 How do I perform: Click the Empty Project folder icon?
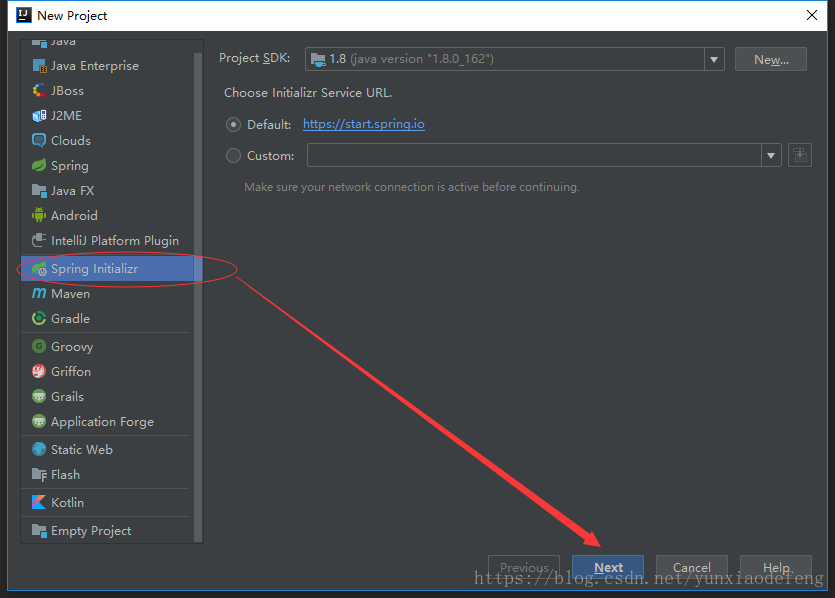tap(39, 530)
